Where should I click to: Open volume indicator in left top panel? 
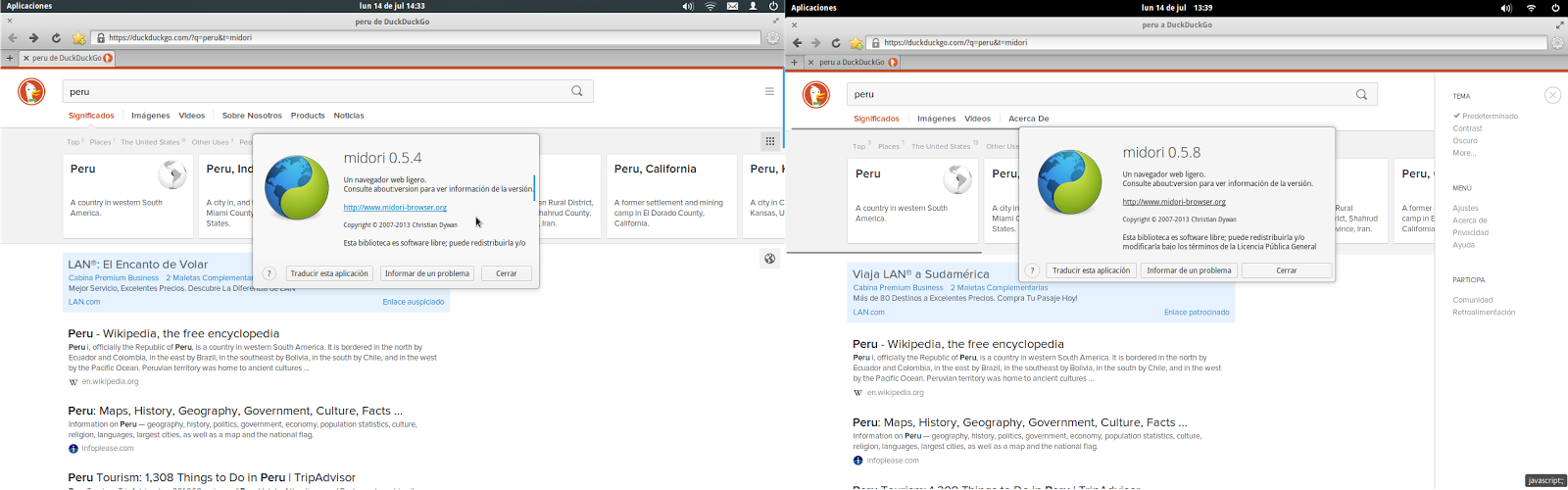[x=688, y=6]
